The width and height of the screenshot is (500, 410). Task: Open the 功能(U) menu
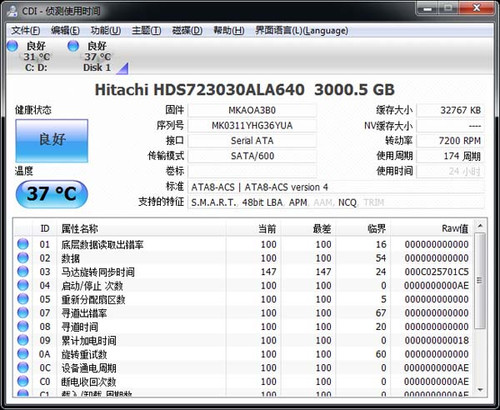click(106, 31)
